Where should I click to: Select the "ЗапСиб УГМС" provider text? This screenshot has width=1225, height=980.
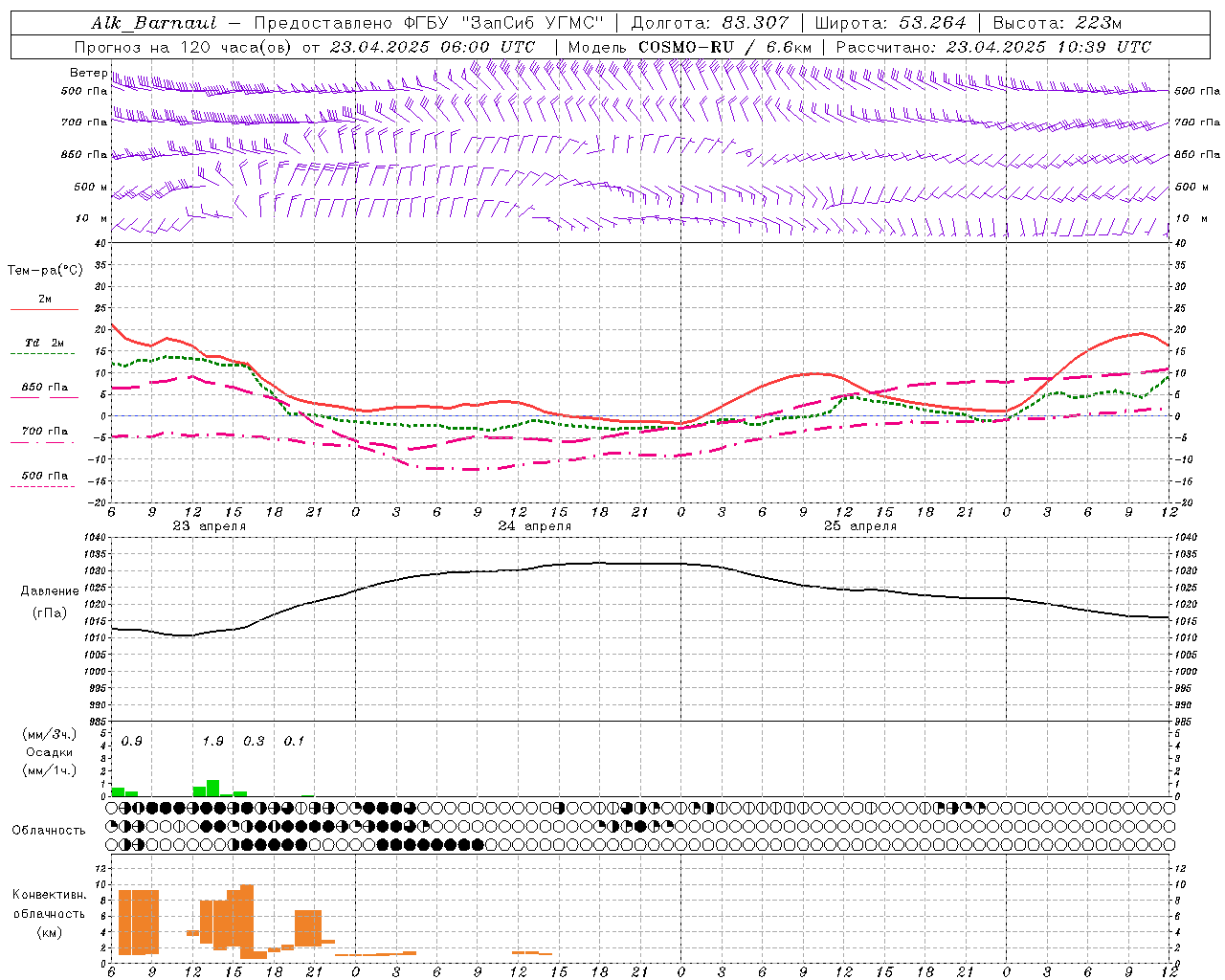tap(532, 23)
